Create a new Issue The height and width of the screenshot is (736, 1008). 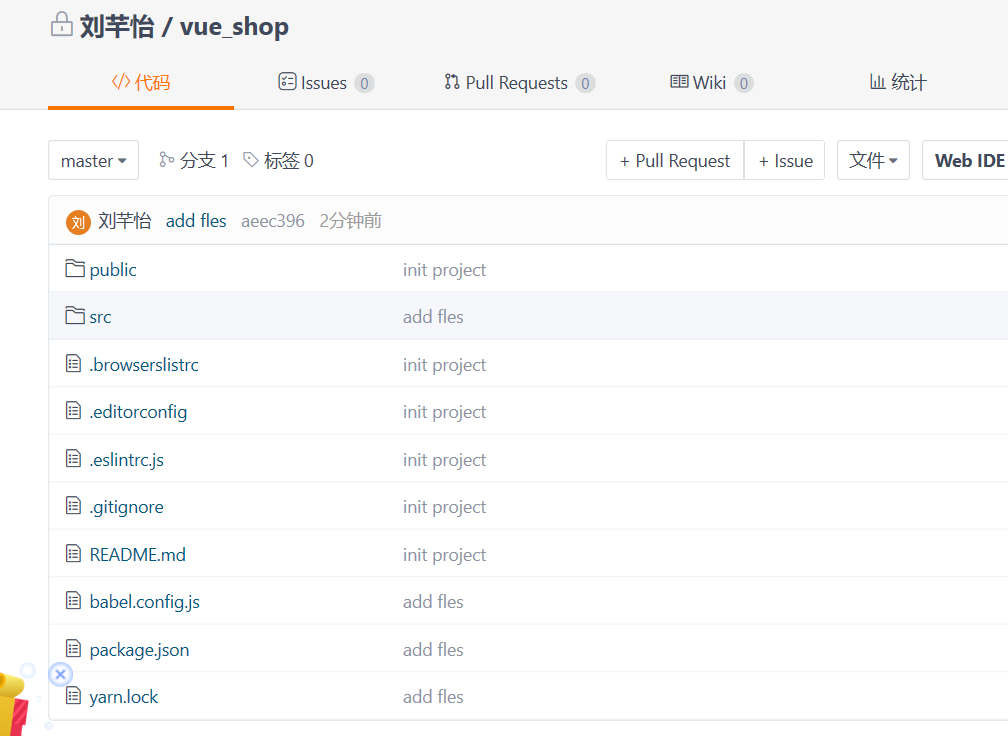click(785, 160)
